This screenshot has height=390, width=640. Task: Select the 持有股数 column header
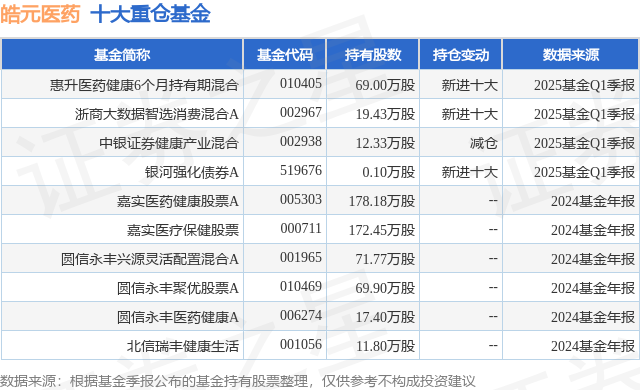pyautogui.click(x=373, y=55)
